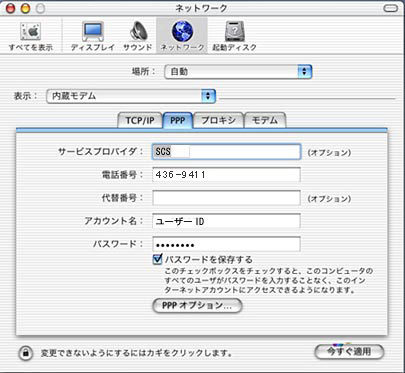This screenshot has width=405, height=373.
Task: Switch to the プロキシ tab
Action: click(219, 120)
